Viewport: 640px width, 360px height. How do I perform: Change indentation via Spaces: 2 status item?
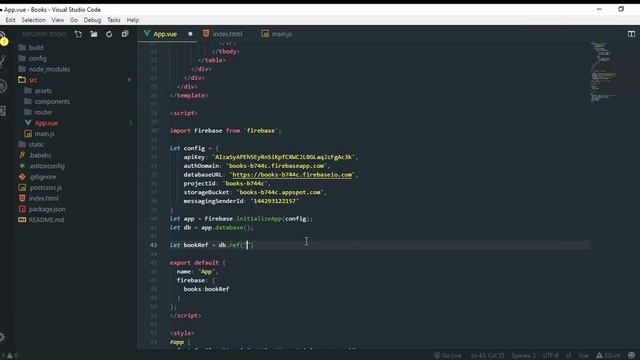coord(523,356)
